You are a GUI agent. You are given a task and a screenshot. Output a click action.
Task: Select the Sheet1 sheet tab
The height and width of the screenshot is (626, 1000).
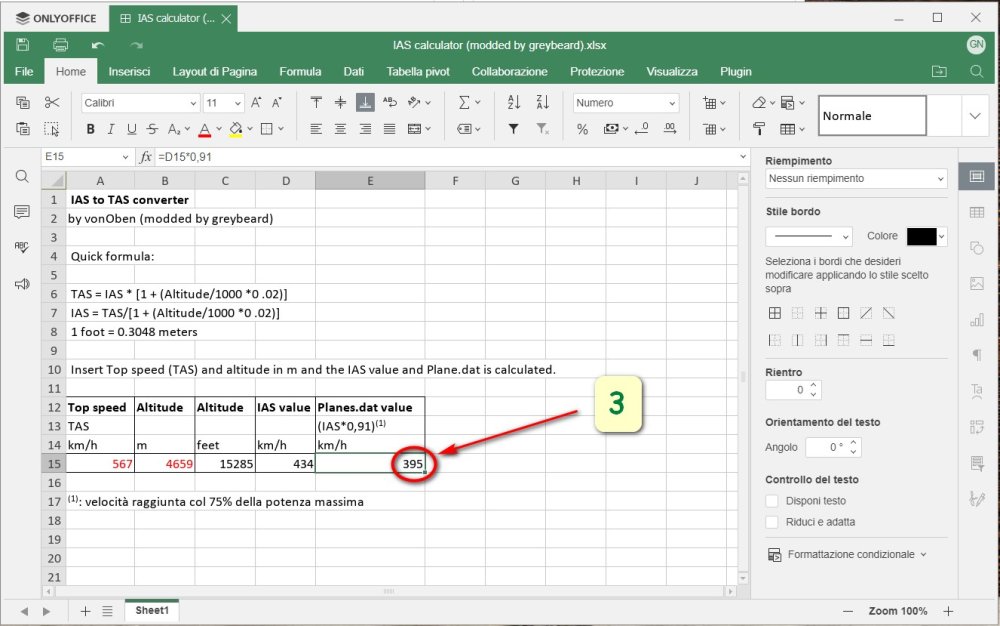[x=152, y=610]
